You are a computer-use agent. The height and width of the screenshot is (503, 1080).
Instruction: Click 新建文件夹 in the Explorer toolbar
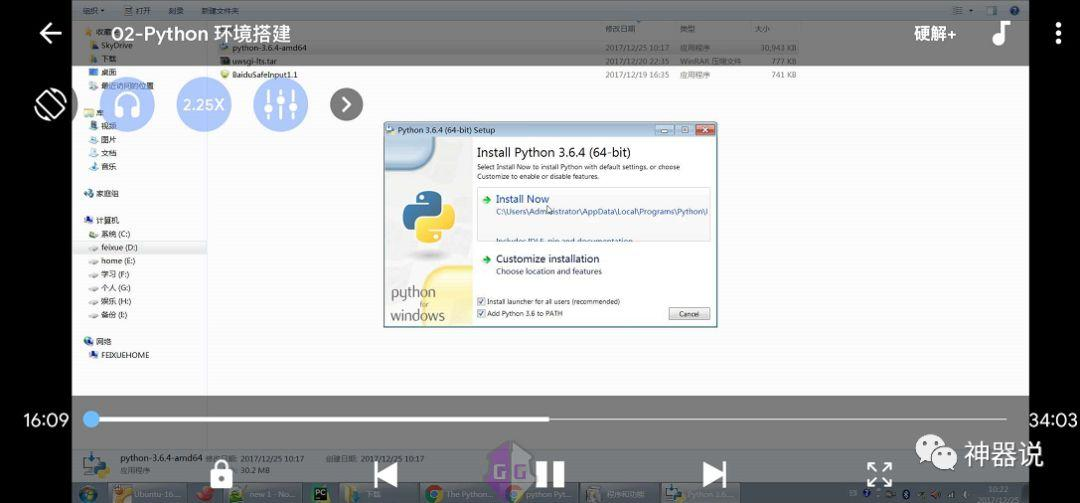tap(220, 10)
